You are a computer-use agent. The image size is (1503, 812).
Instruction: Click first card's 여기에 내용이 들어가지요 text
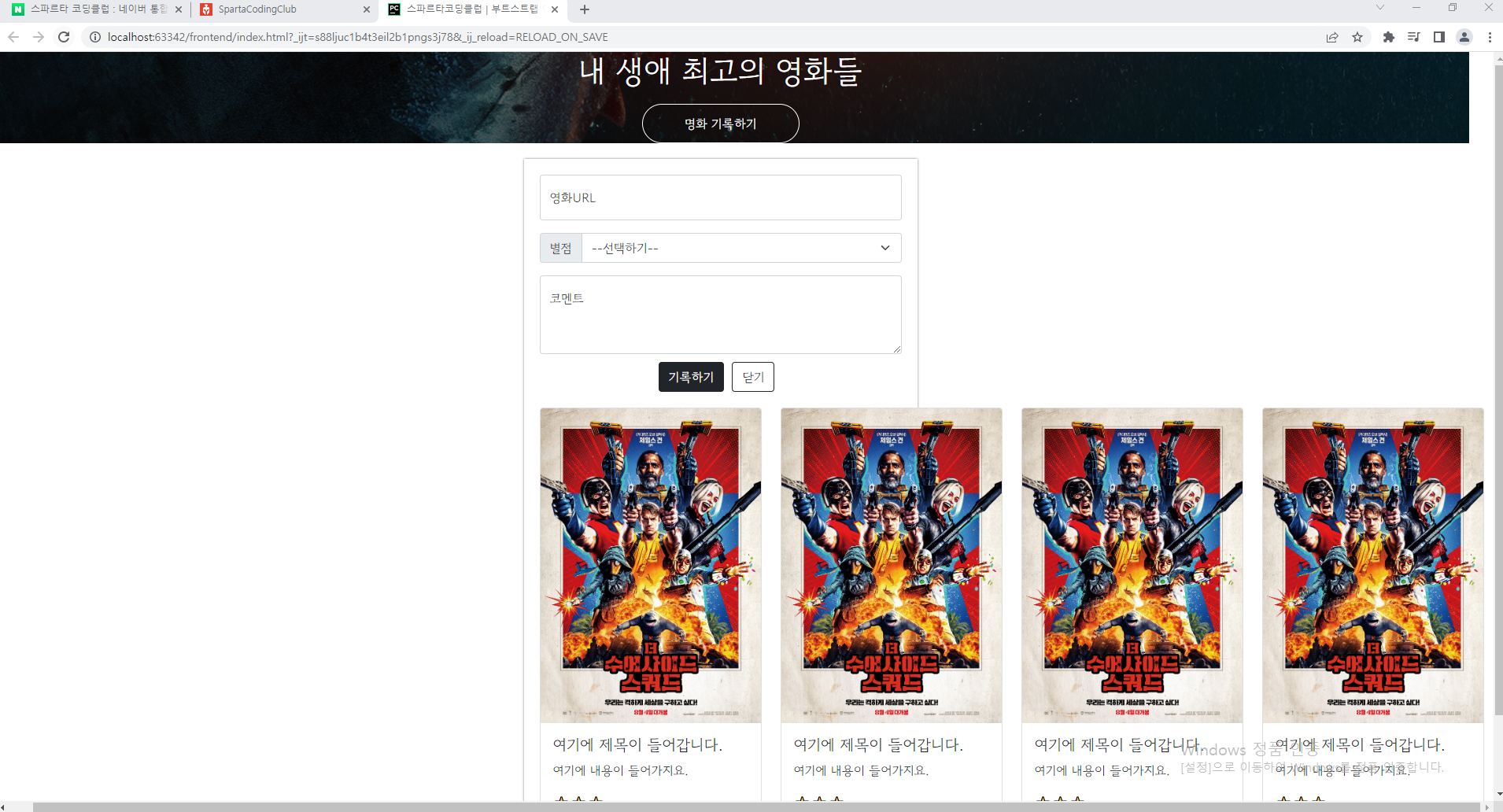point(620,770)
